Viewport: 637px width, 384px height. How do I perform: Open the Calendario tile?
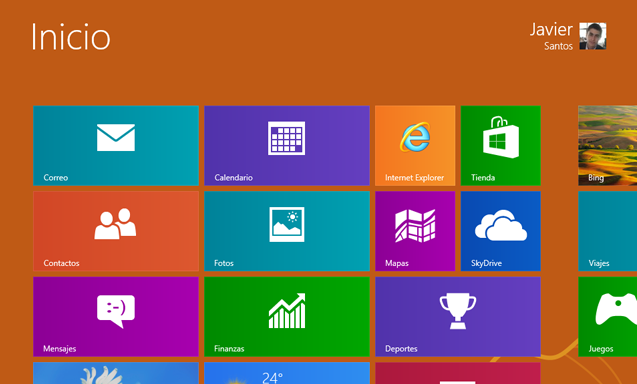point(287,145)
